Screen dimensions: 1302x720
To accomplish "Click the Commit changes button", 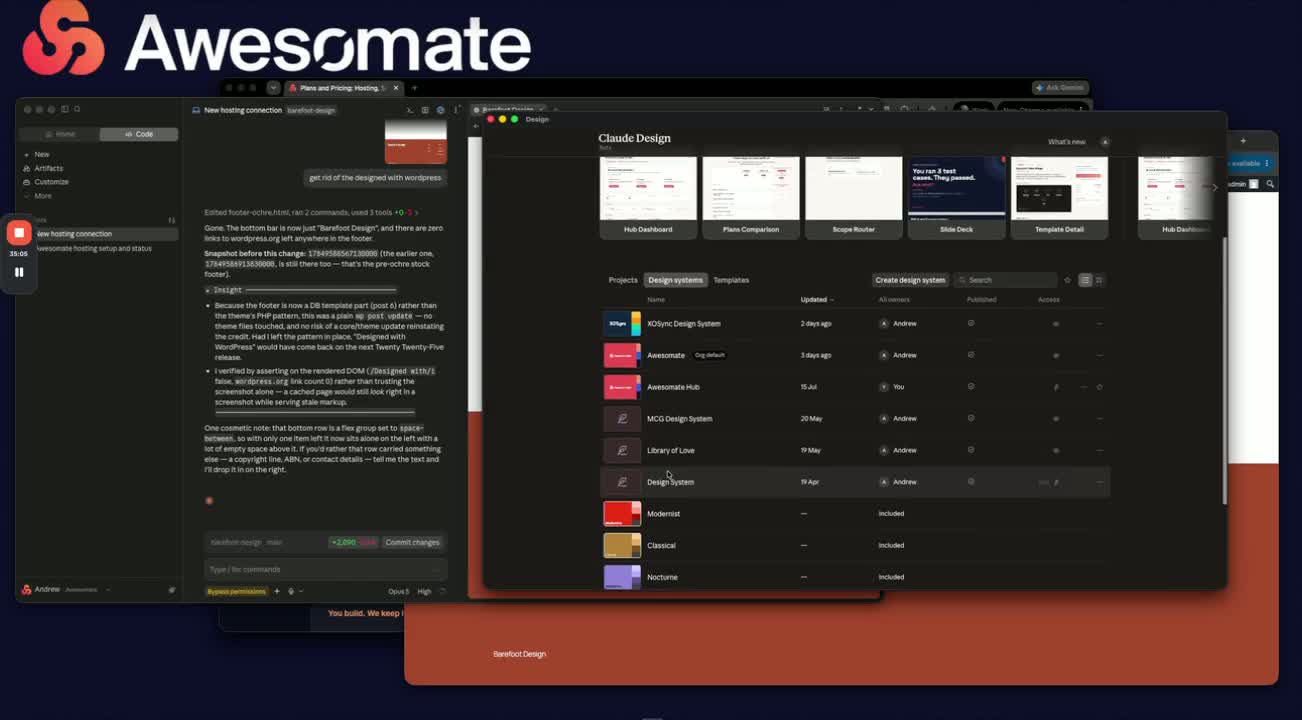I will pyautogui.click(x=412, y=542).
